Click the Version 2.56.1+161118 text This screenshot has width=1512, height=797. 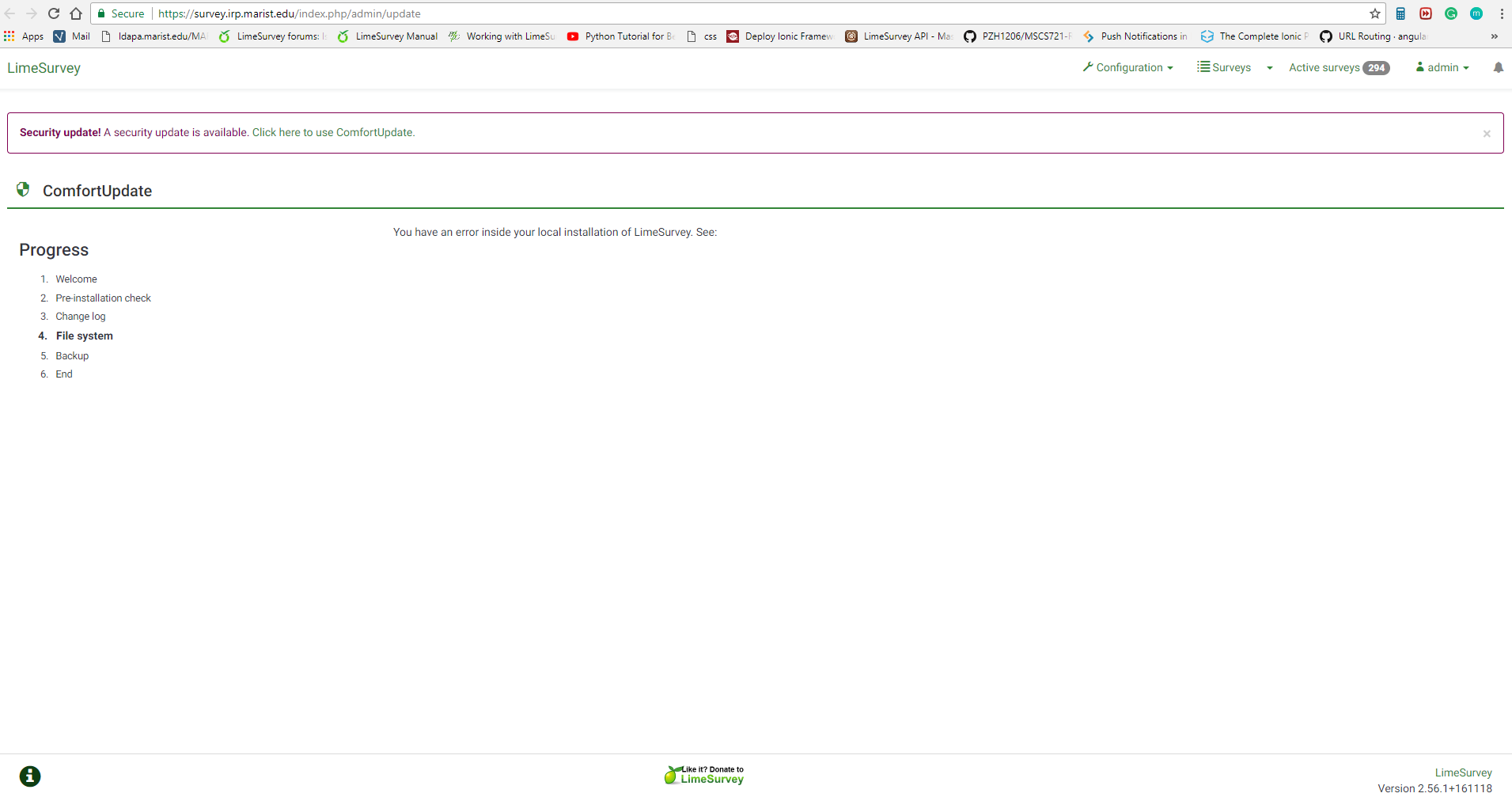pos(1434,788)
